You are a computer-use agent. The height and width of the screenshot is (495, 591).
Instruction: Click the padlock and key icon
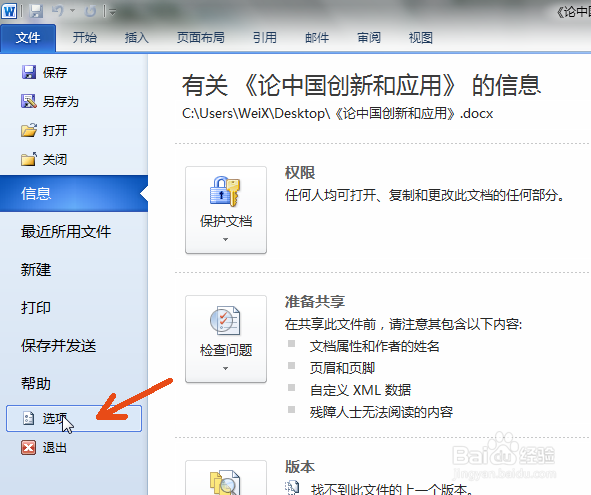click(x=225, y=191)
